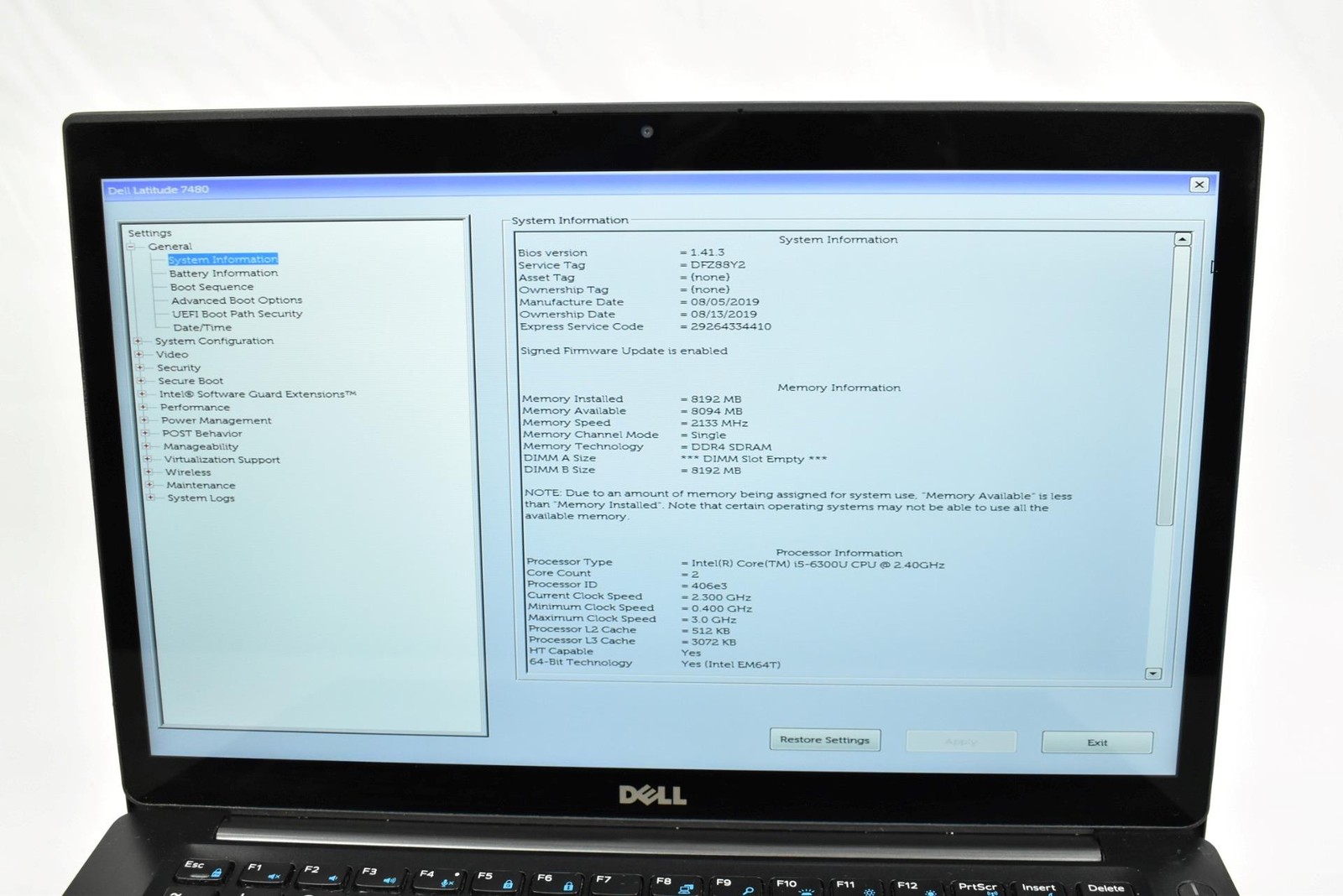Click the Signed Firmware Update is enabled text
Image resolution: width=1343 pixels, height=896 pixels.
point(624,351)
